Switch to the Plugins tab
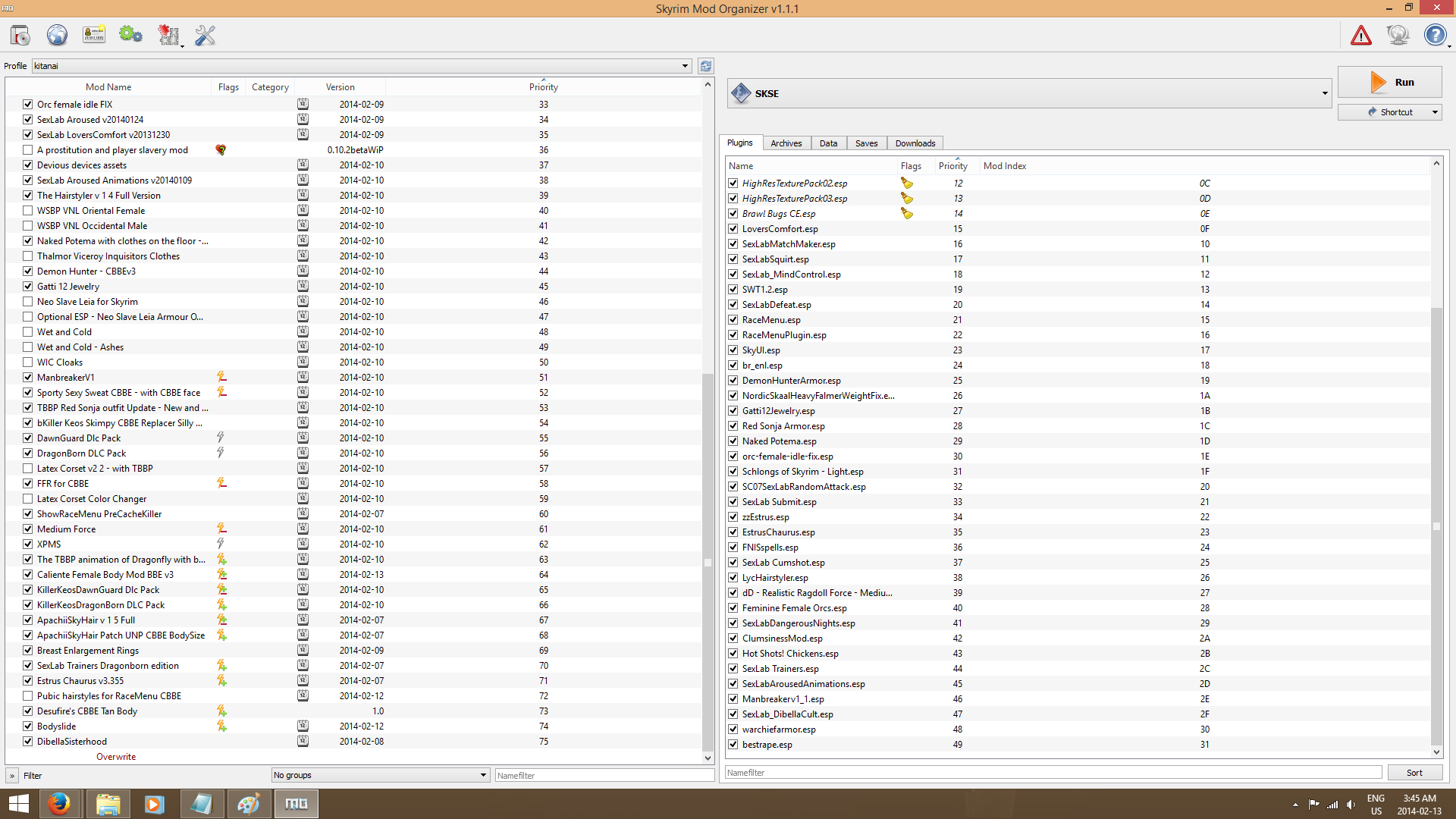The image size is (1456, 819). [739, 143]
